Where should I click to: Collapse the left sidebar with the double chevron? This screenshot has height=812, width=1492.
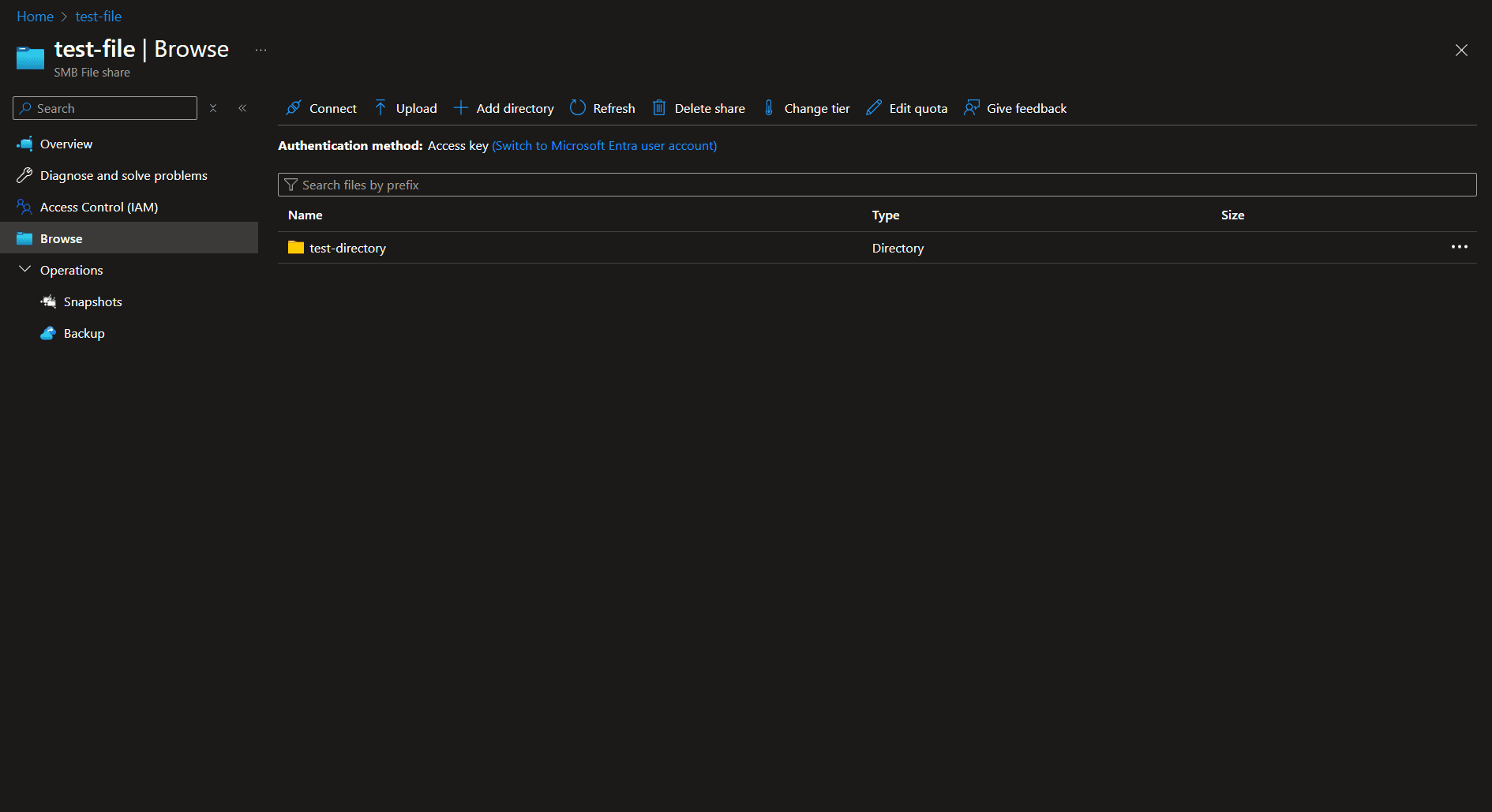click(x=242, y=108)
